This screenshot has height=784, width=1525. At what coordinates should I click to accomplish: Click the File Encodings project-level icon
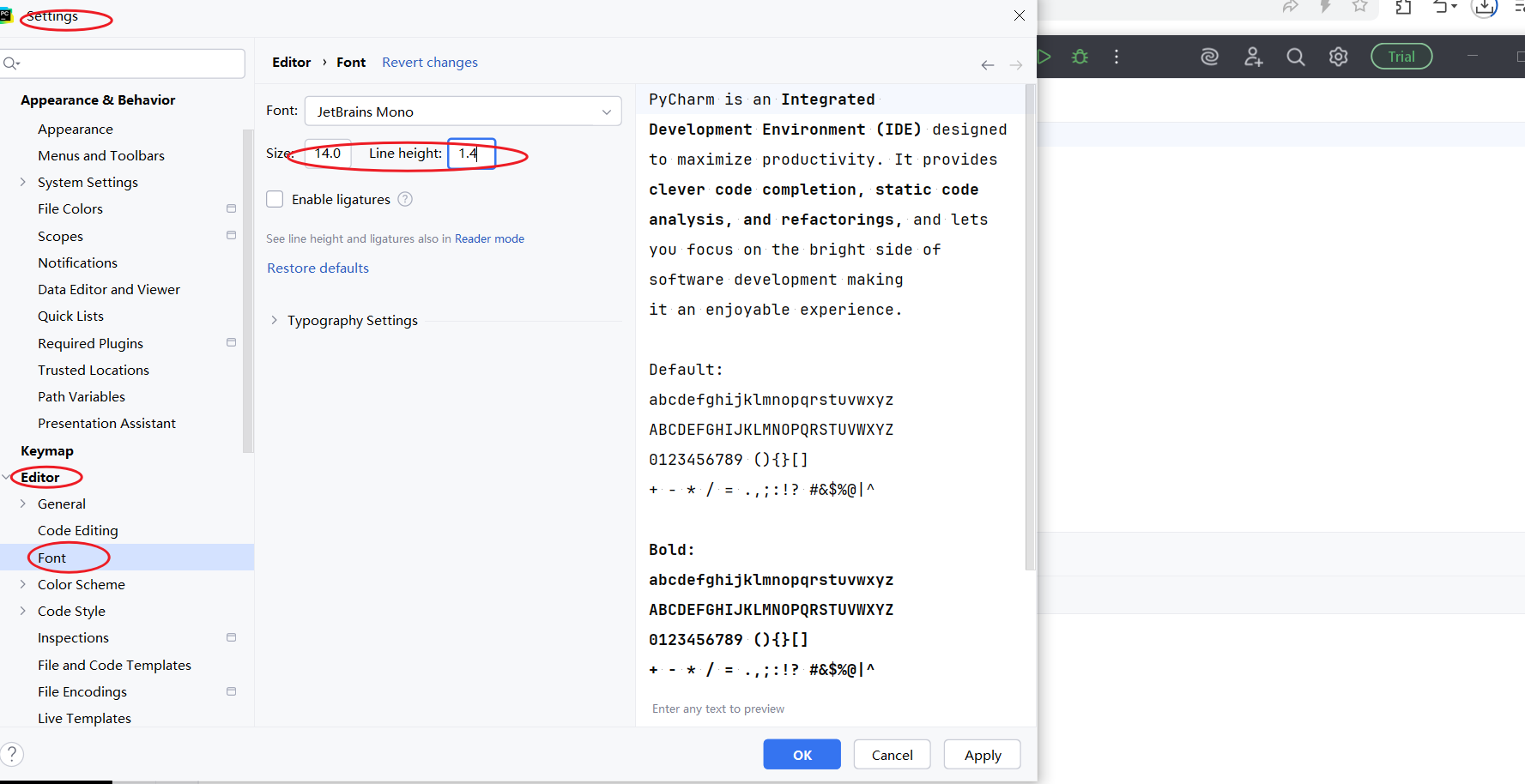click(231, 691)
